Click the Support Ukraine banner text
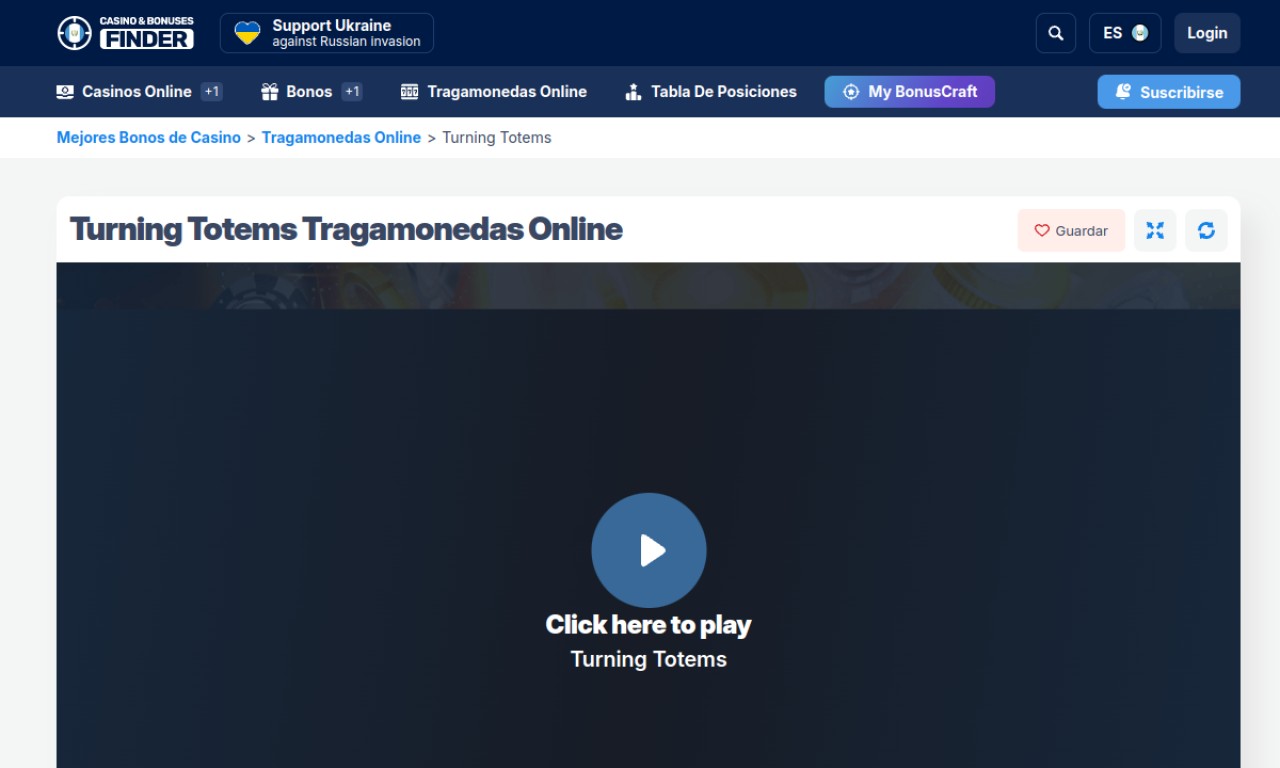The width and height of the screenshot is (1280, 768). click(x=346, y=33)
